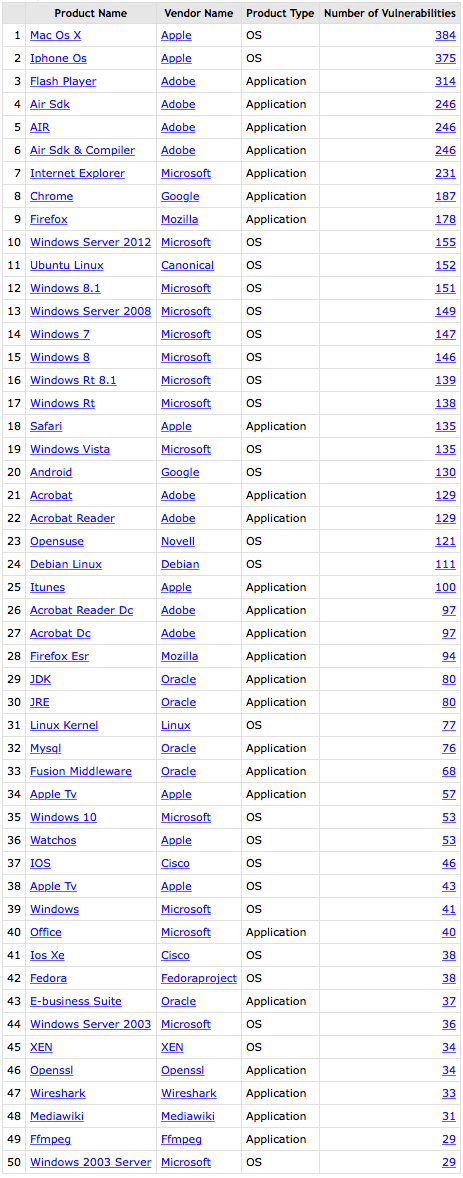Open the 384 vulnerabilities count link
Viewport: 463px width, 1178px height.
pos(445,35)
